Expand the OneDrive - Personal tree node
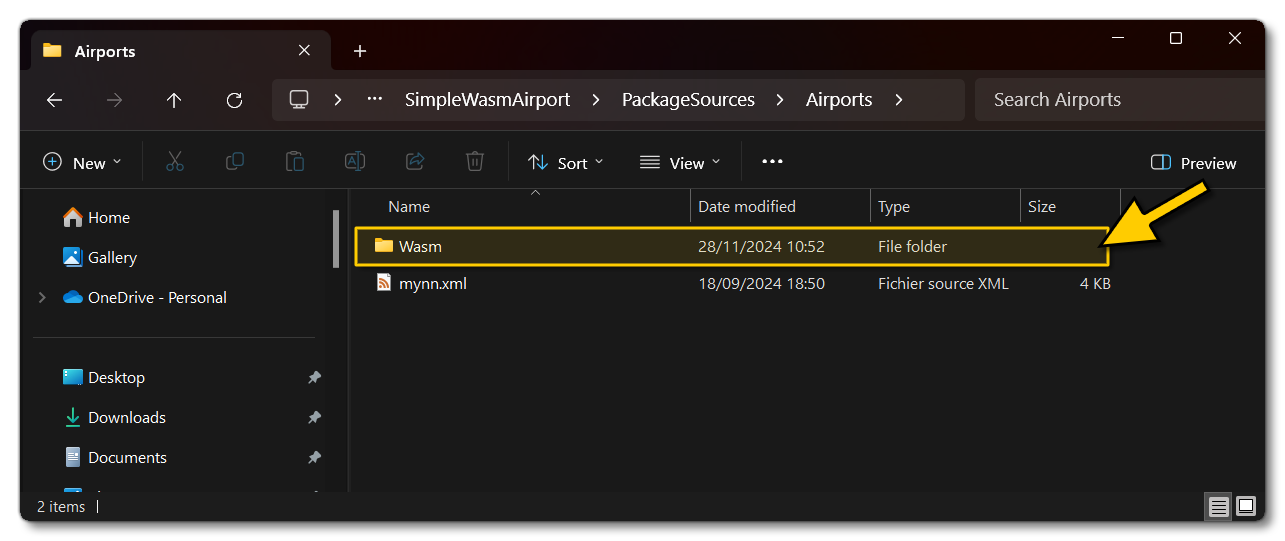Viewport: 1285px width, 541px height. pyautogui.click(x=42, y=298)
